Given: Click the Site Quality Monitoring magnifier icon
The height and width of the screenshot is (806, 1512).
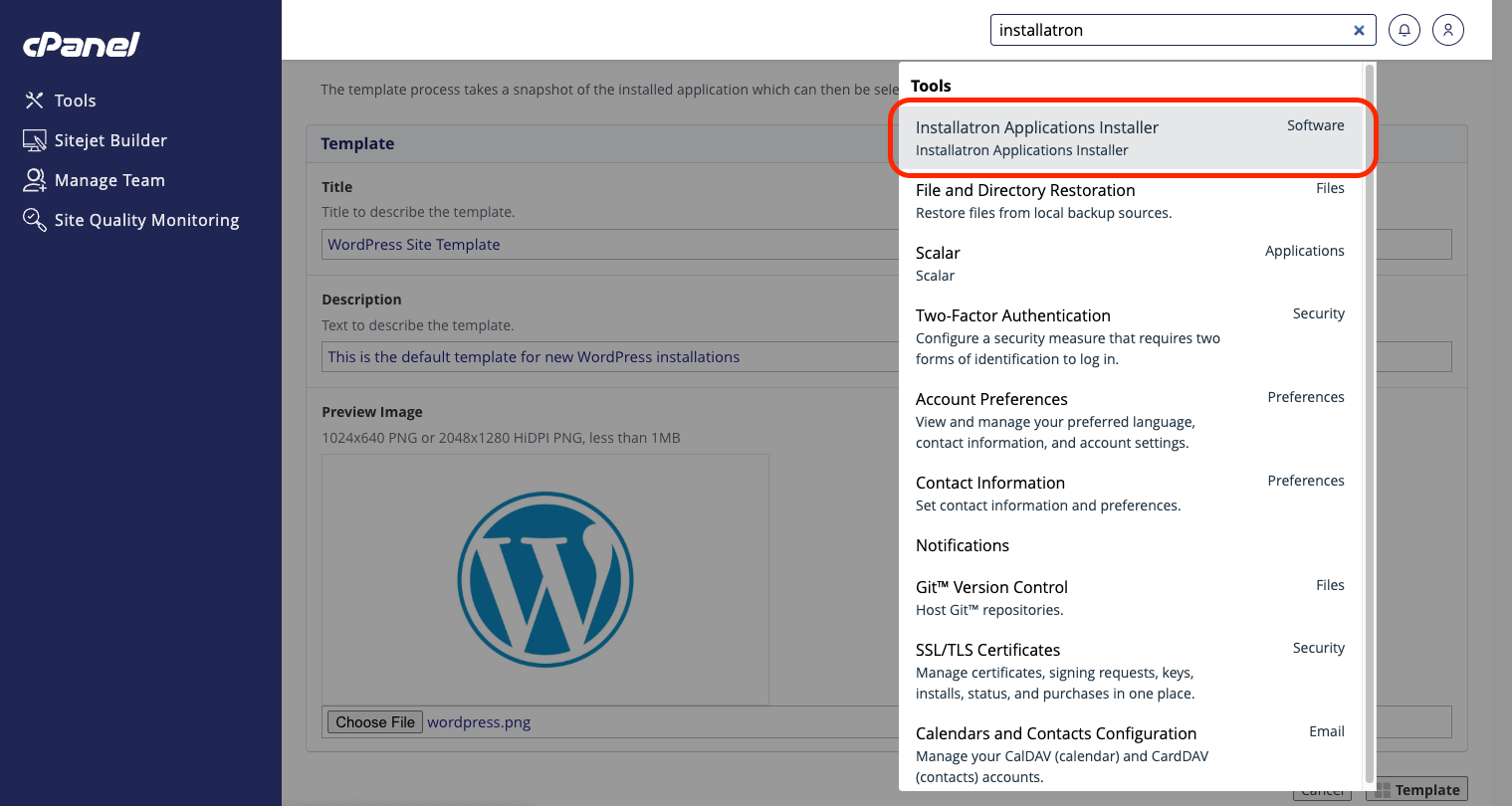Looking at the screenshot, I should pyautogui.click(x=35, y=220).
